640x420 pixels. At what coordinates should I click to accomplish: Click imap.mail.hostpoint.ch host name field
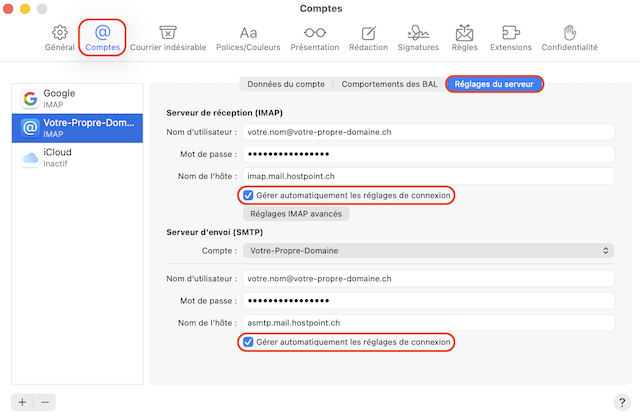click(x=429, y=176)
